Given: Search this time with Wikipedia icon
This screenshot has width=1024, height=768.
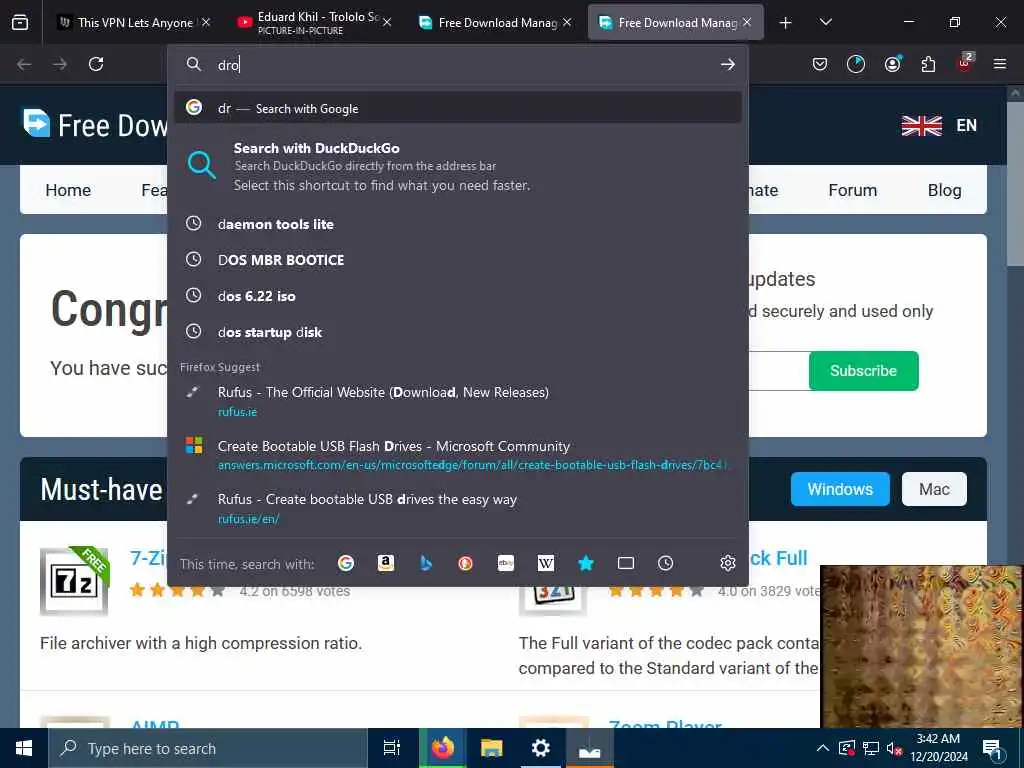Looking at the screenshot, I should 546,563.
